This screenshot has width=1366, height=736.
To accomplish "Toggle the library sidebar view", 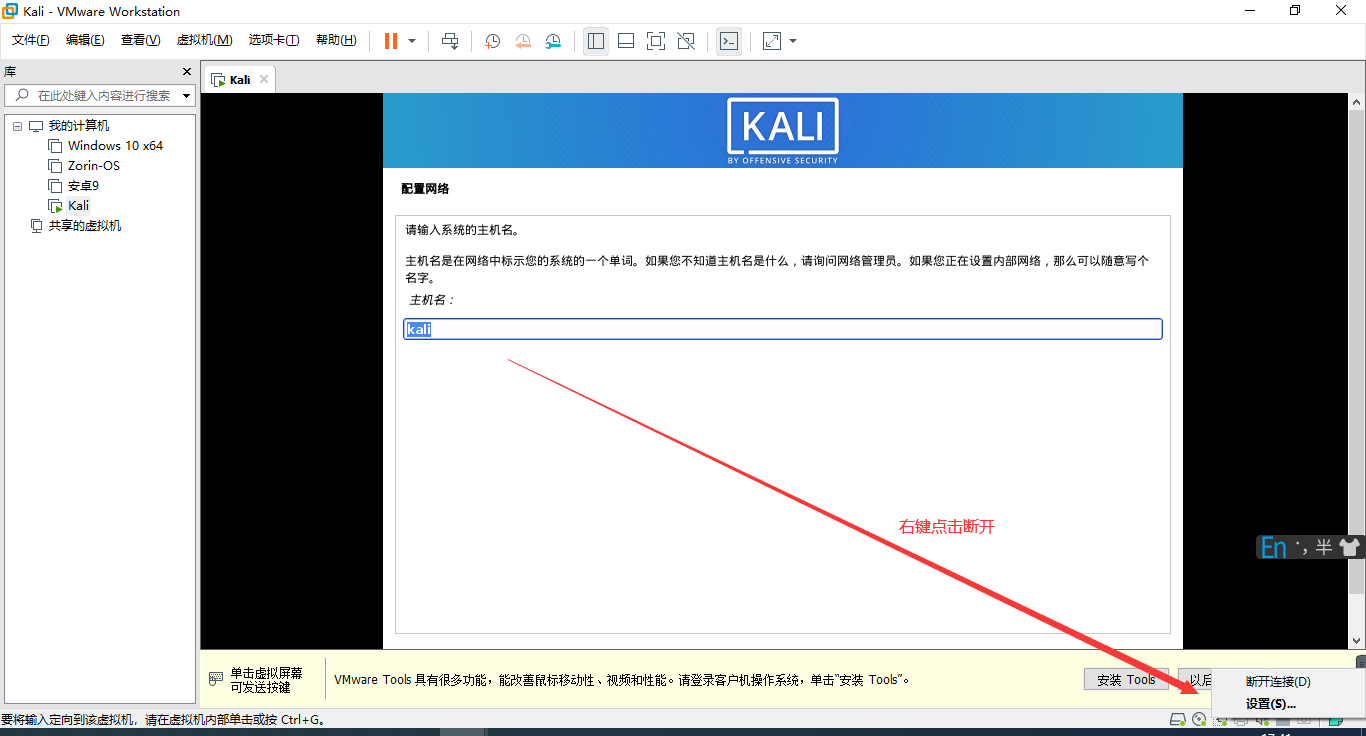I will 596,41.
